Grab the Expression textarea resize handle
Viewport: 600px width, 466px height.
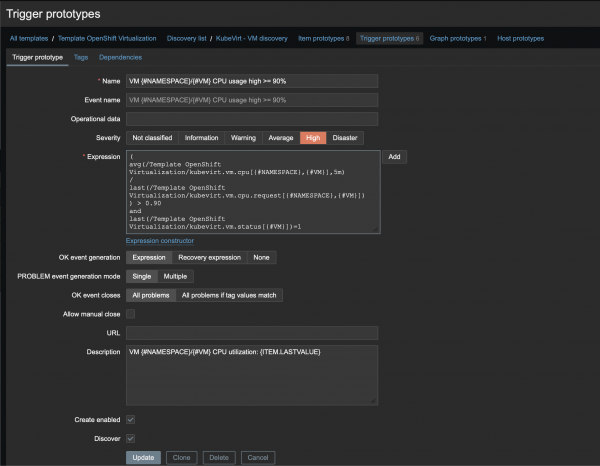pyautogui.click(x=376, y=229)
